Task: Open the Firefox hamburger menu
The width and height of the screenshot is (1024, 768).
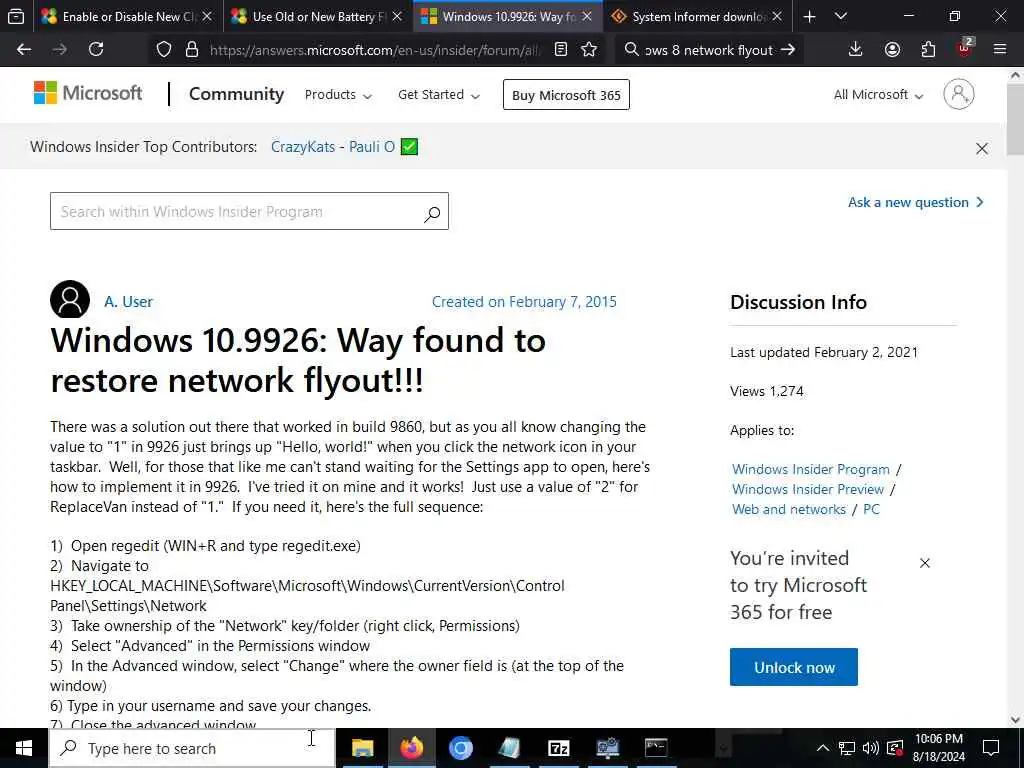Action: pyautogui.click(x=1000, y=50)
